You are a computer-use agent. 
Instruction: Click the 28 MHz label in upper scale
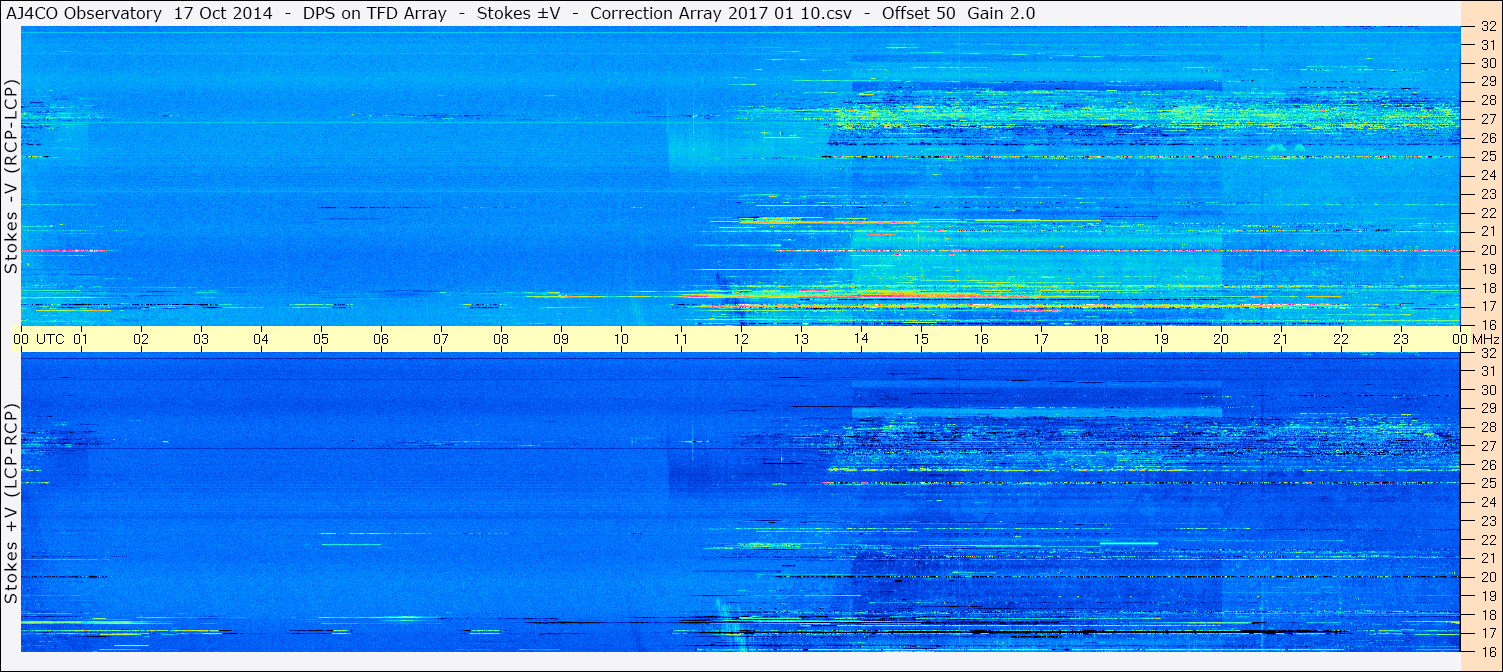tap(1487, 100)
